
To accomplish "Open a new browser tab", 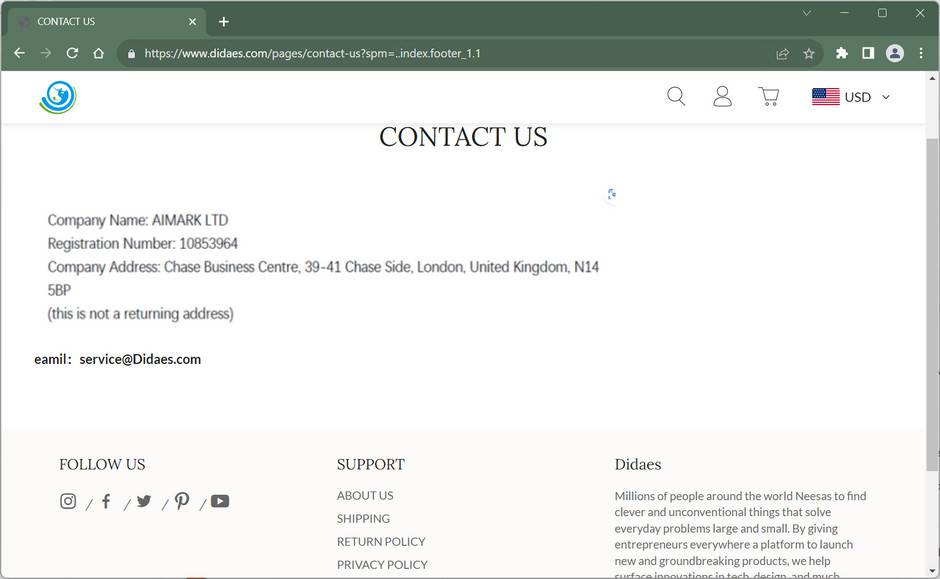I will [224, 21].
